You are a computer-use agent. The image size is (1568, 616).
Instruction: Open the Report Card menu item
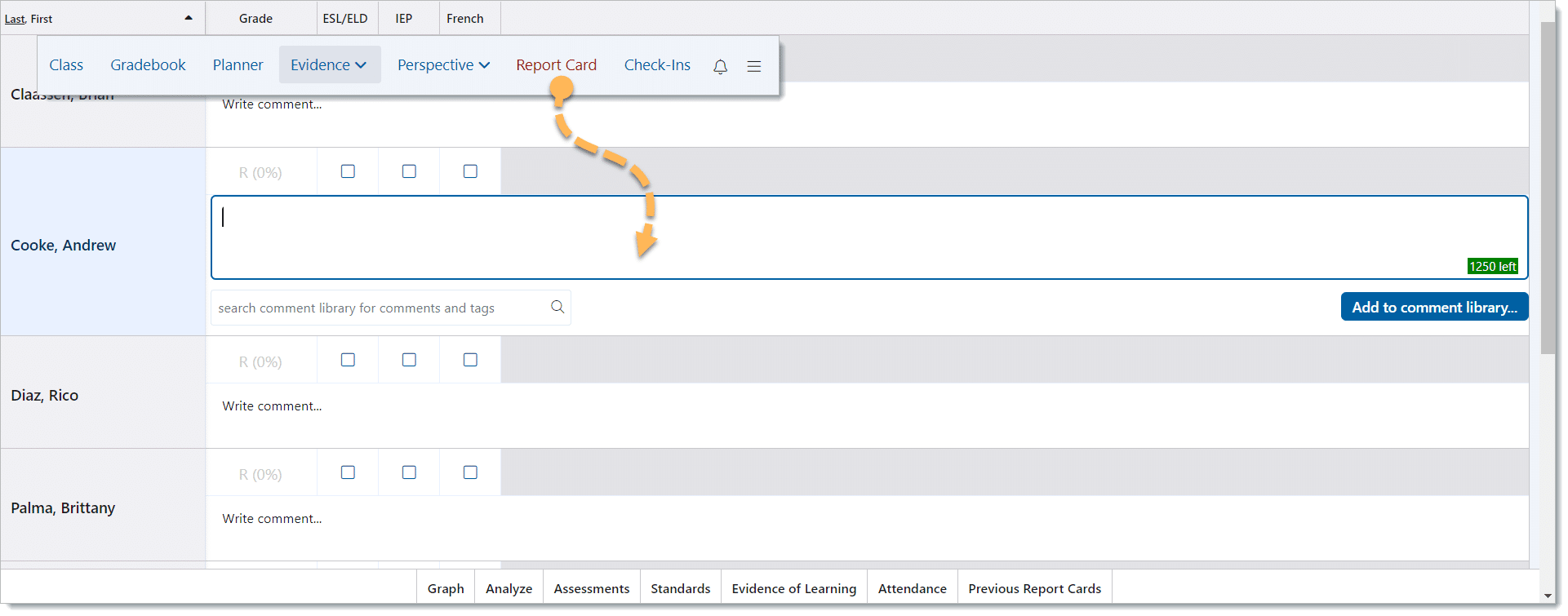pyautogui.click(x=556, y=65)
